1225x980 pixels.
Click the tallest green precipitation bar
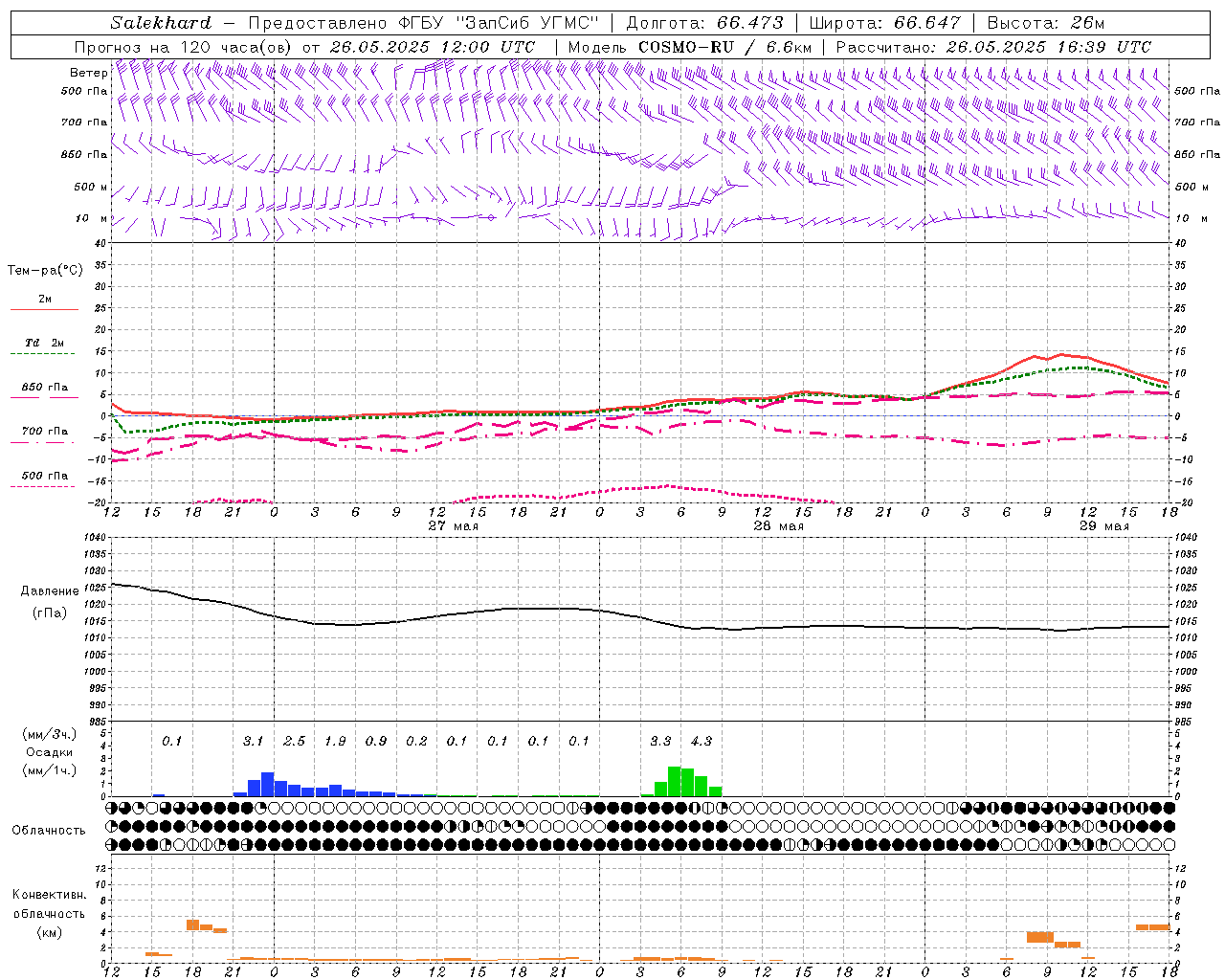tap(675, 781)
